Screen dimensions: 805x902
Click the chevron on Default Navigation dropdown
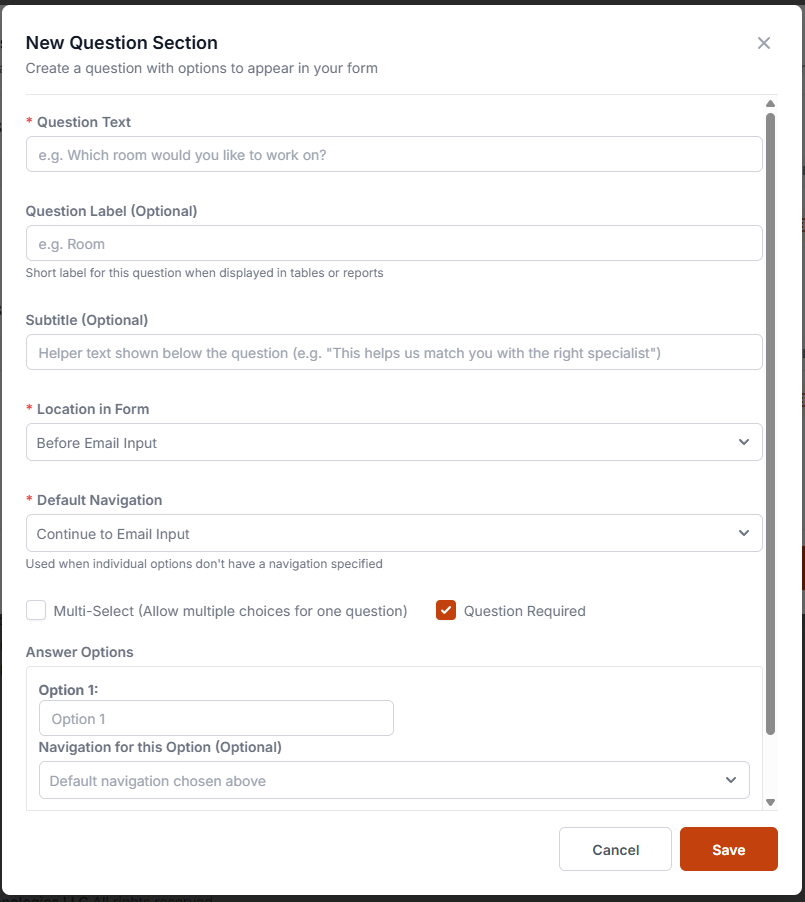click(x=744, y=533)
